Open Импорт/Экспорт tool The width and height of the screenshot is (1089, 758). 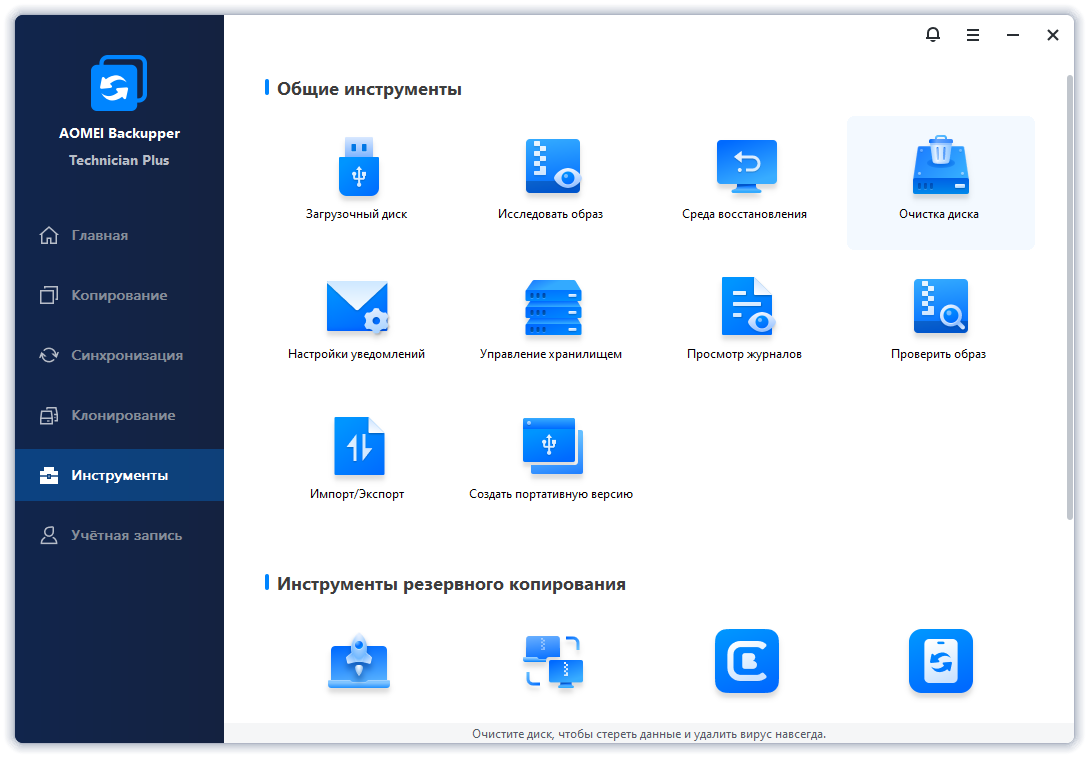click(x=357, y=447)
